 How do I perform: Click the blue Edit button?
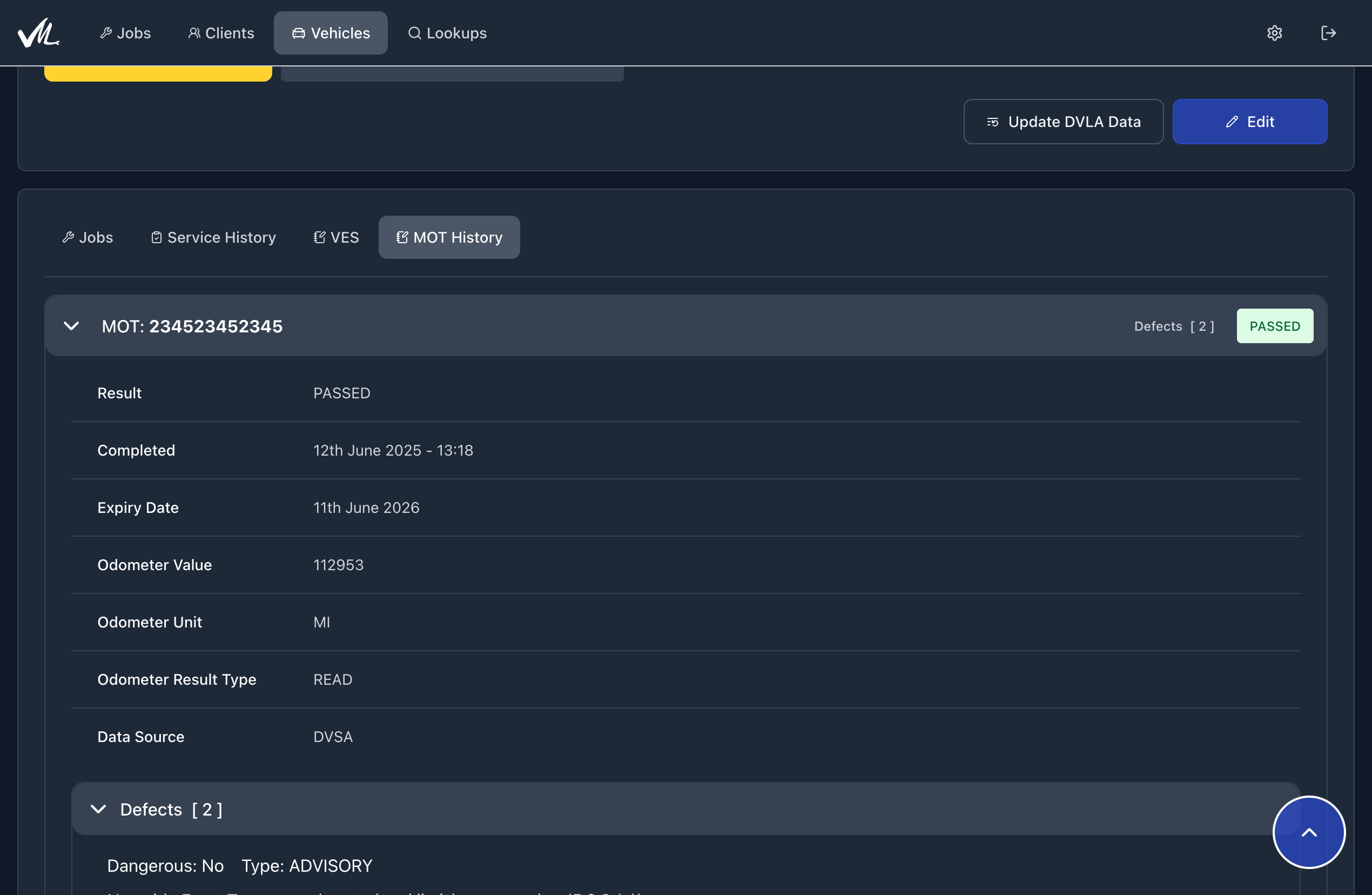point(1250,122)
